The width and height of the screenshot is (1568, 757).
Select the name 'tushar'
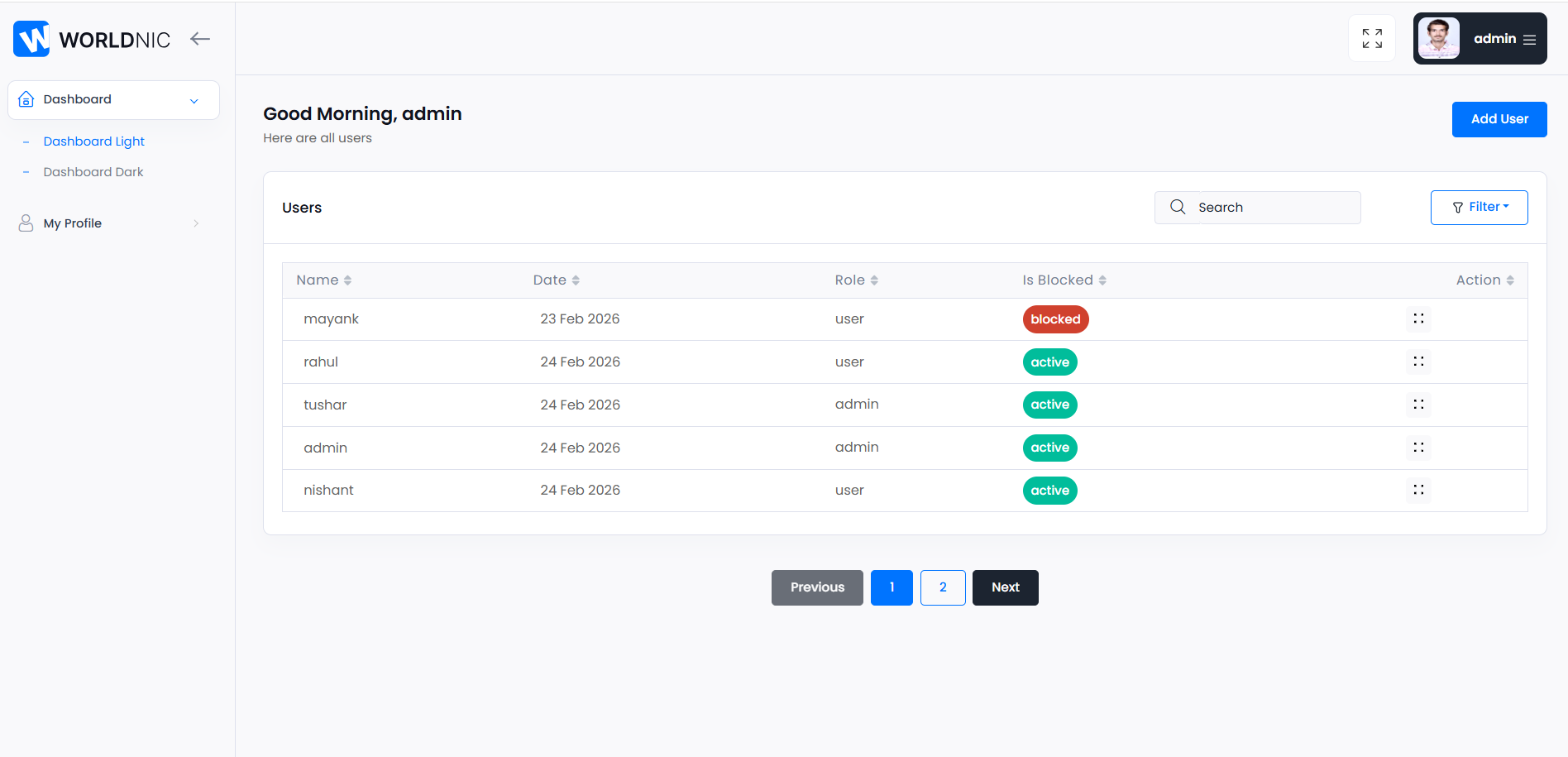pos(325,405)
